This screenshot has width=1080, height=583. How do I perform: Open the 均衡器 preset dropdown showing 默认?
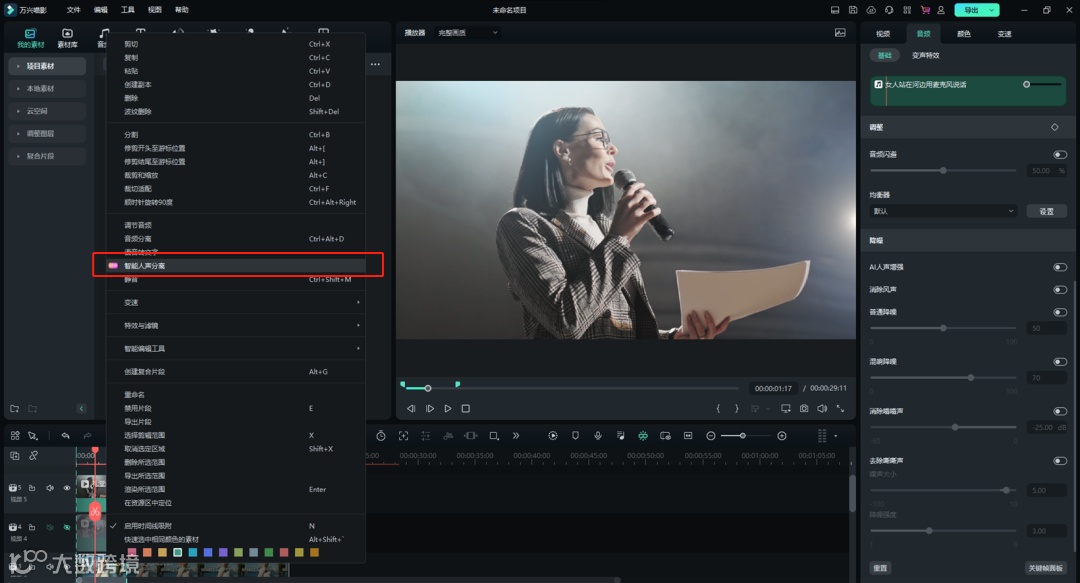pos(943,211)
